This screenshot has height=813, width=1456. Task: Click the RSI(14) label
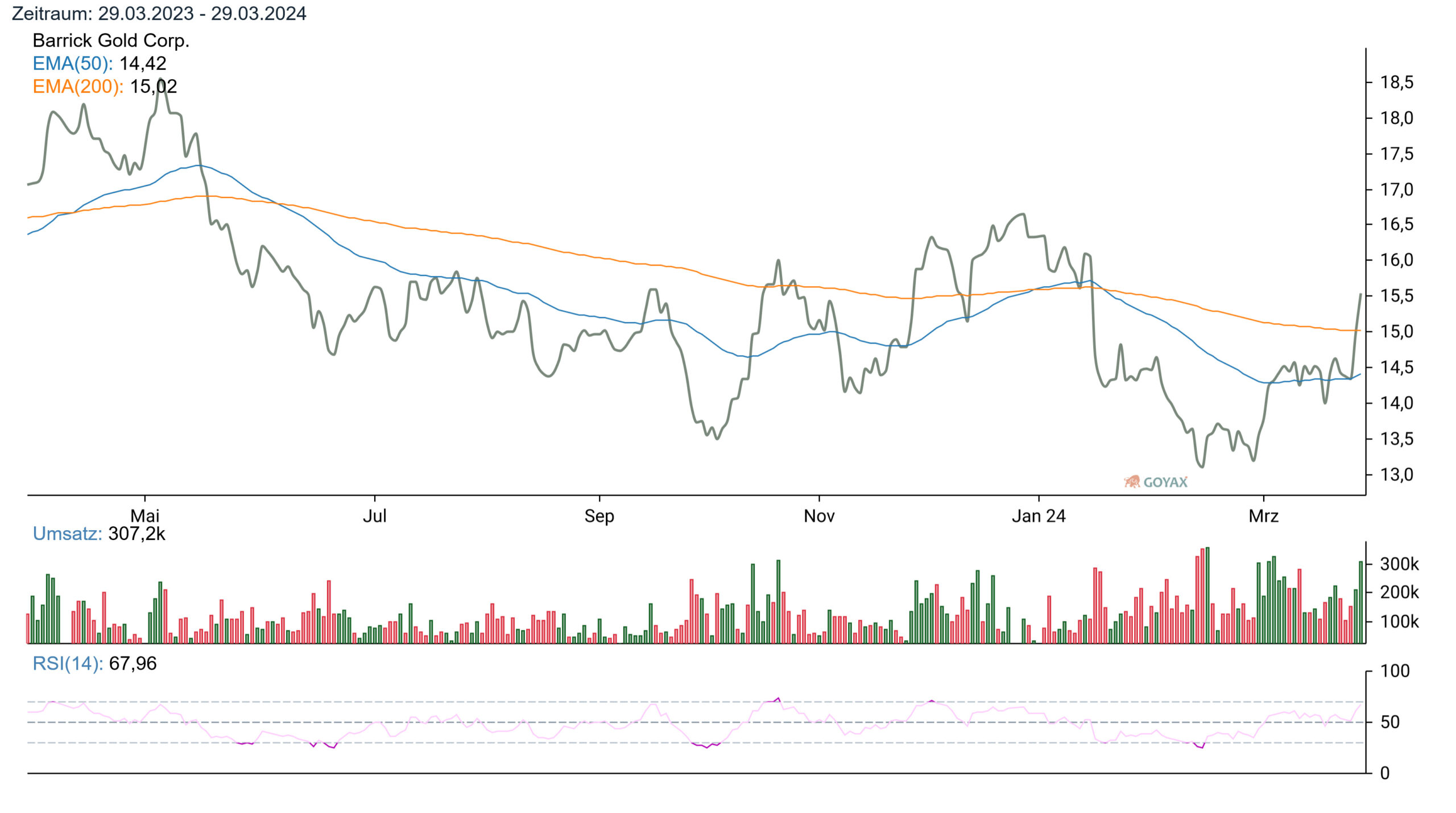pos(68,663)
